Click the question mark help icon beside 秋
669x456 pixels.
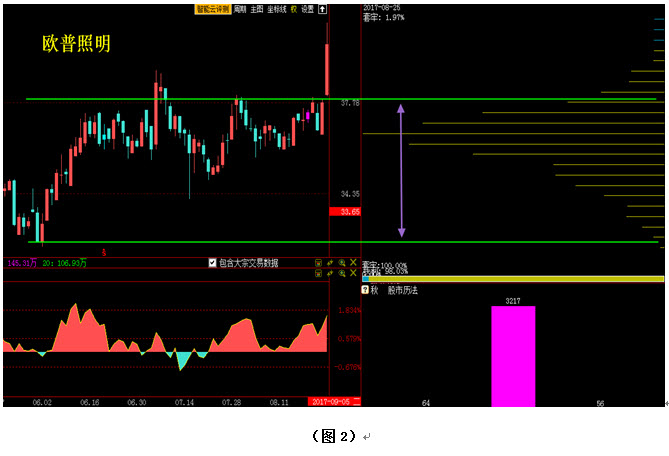tap(365, 289)
